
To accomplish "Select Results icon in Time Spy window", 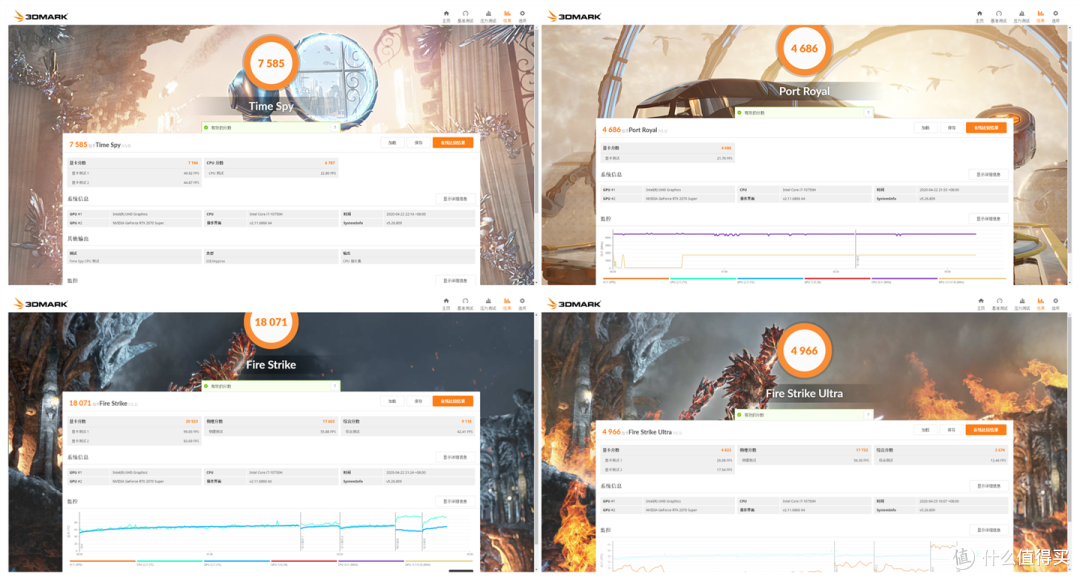I will coord(508,14).
